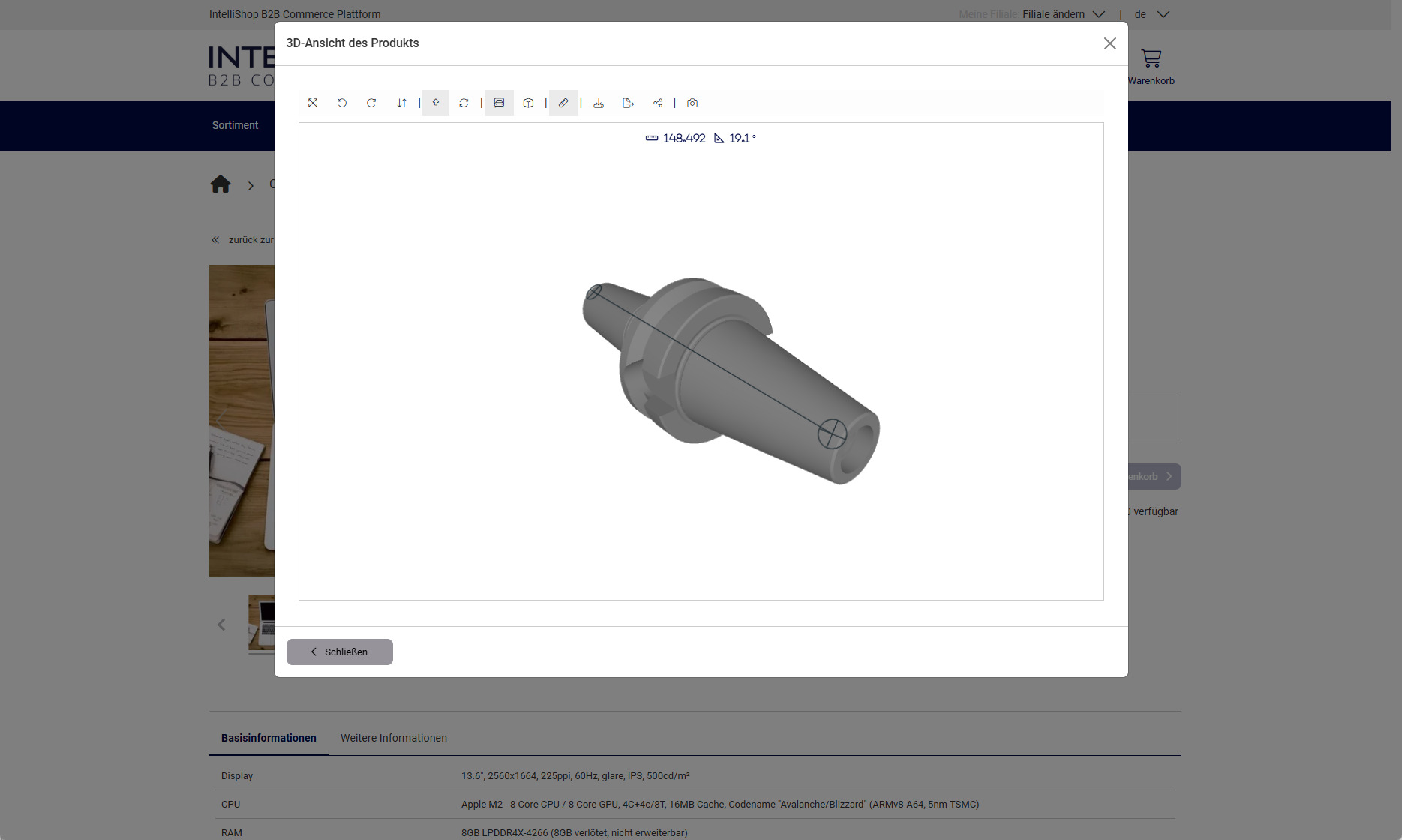Rotate model clockwise with the right rotate icon
The width and height of the screenshot is (1402, 840).
tap(371, 103)
